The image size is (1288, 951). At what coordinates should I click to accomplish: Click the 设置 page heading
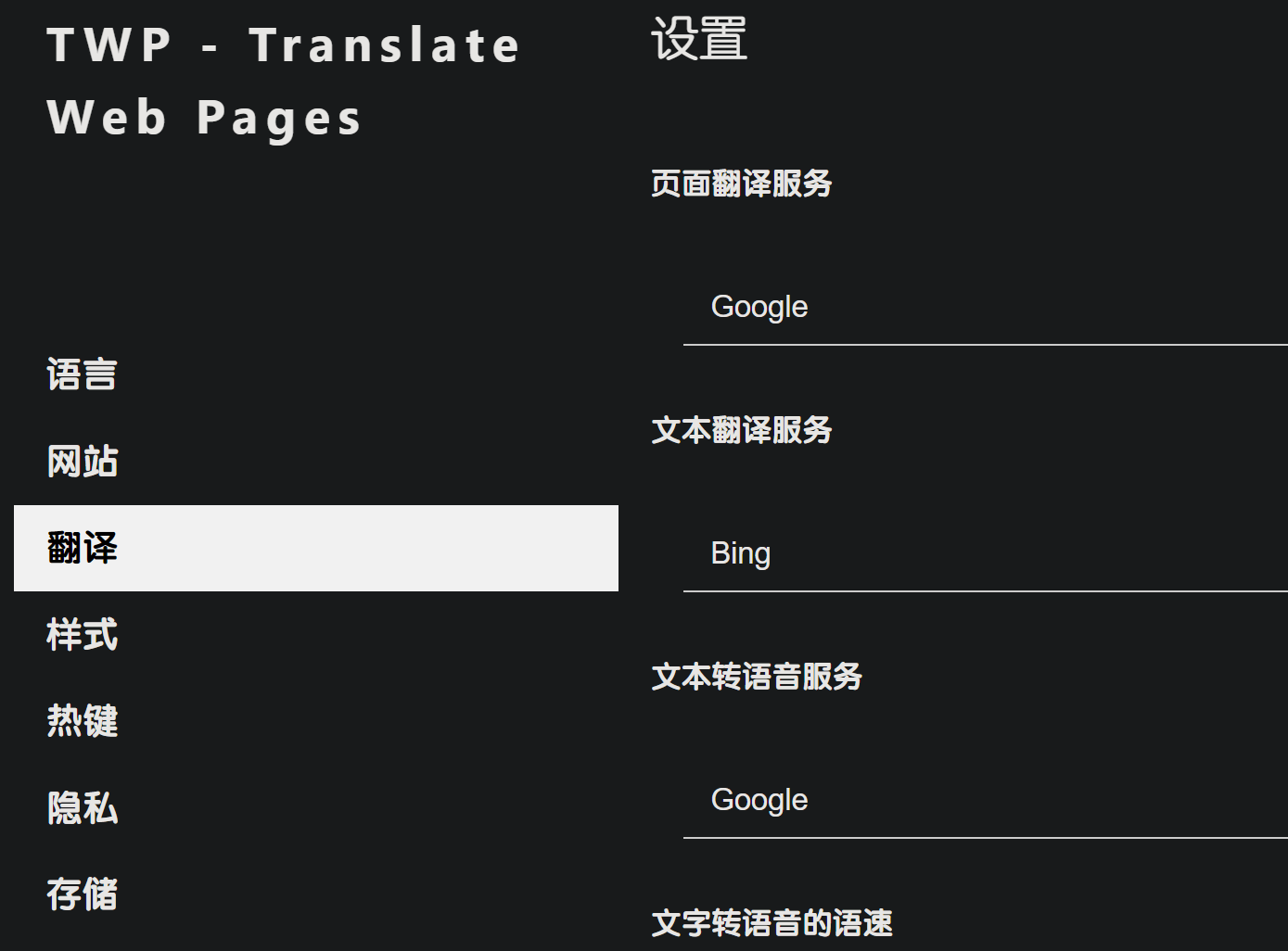[x=699, y=39]
